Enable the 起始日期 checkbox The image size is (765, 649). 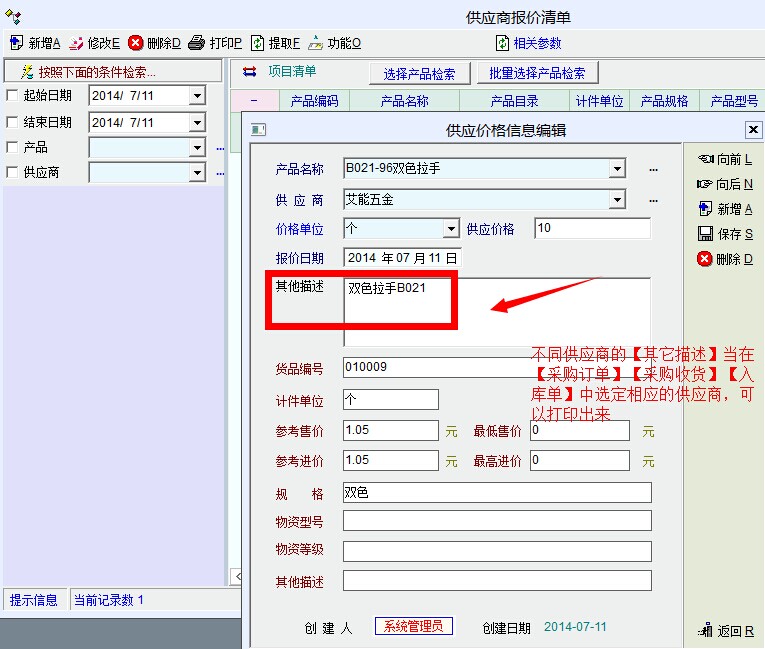12,96
